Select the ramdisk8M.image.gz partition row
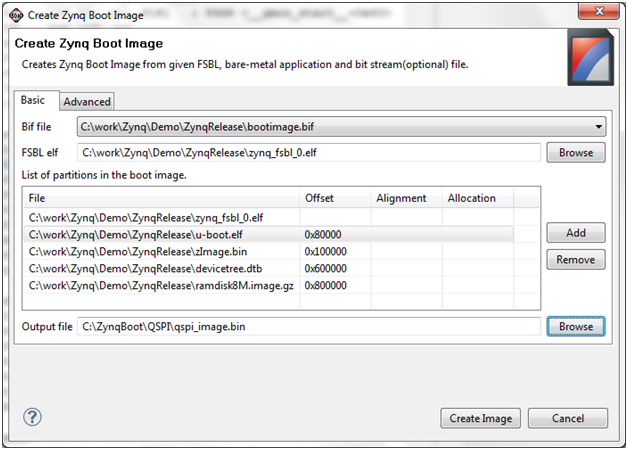The width and height of the screenshot is (628, 450). tap(268, 285)
